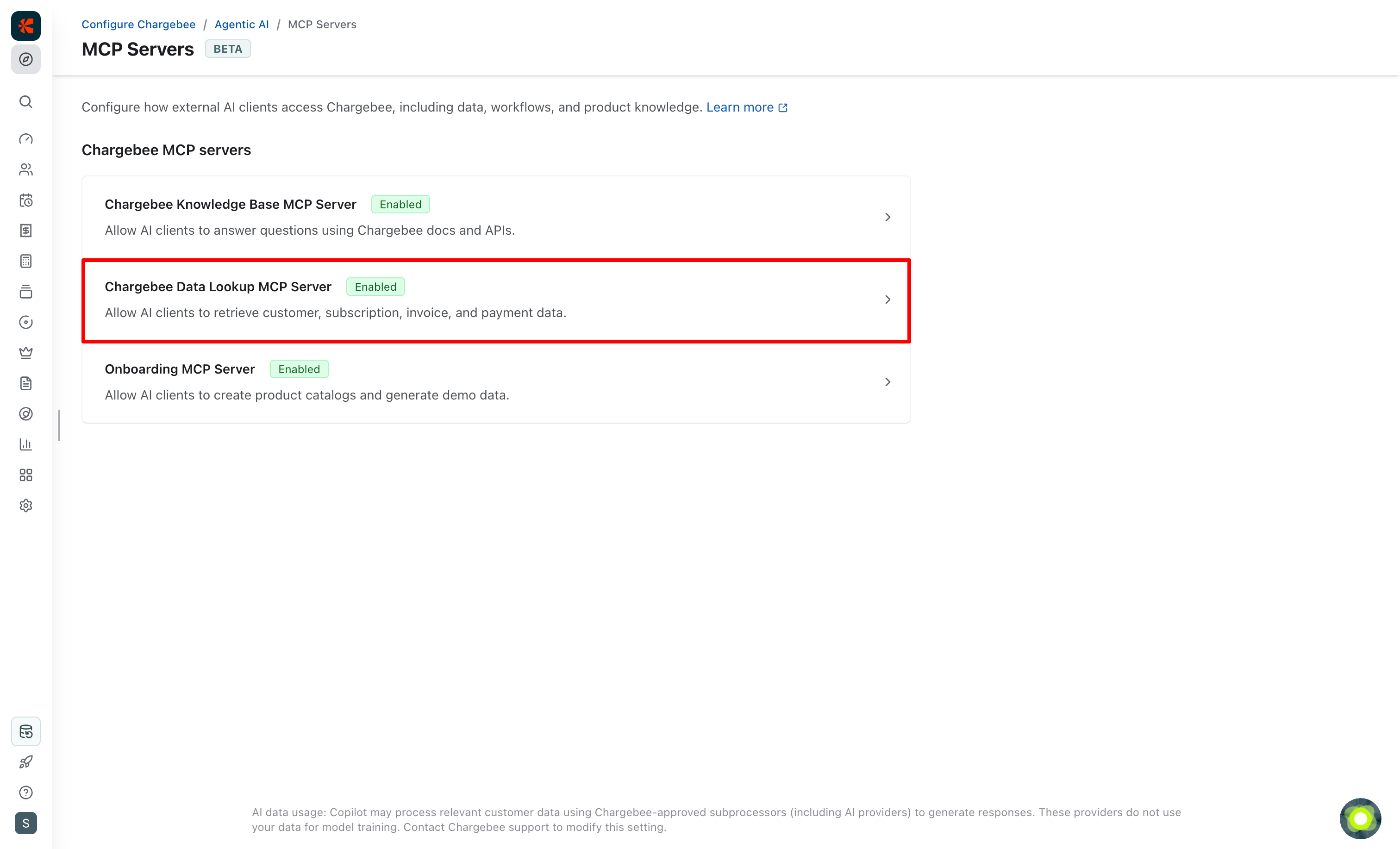Click Enabled badge on Onboarding server
This screenshot has width=1400, height=849.
click(299, 369)
